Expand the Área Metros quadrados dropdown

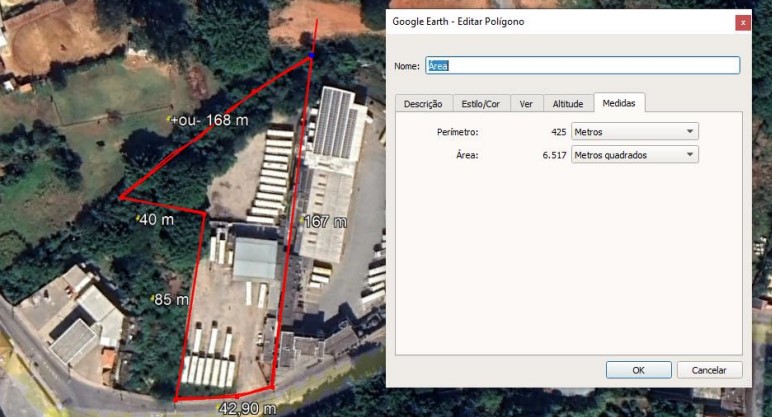(x=635, y=155)
